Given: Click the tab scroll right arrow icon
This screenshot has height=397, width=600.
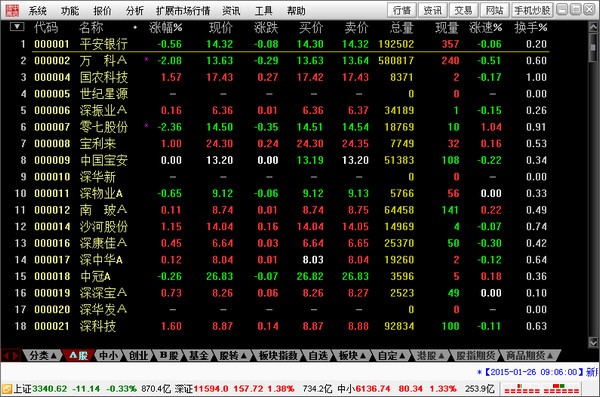Looking at the screenshot, I should [15, 356].
